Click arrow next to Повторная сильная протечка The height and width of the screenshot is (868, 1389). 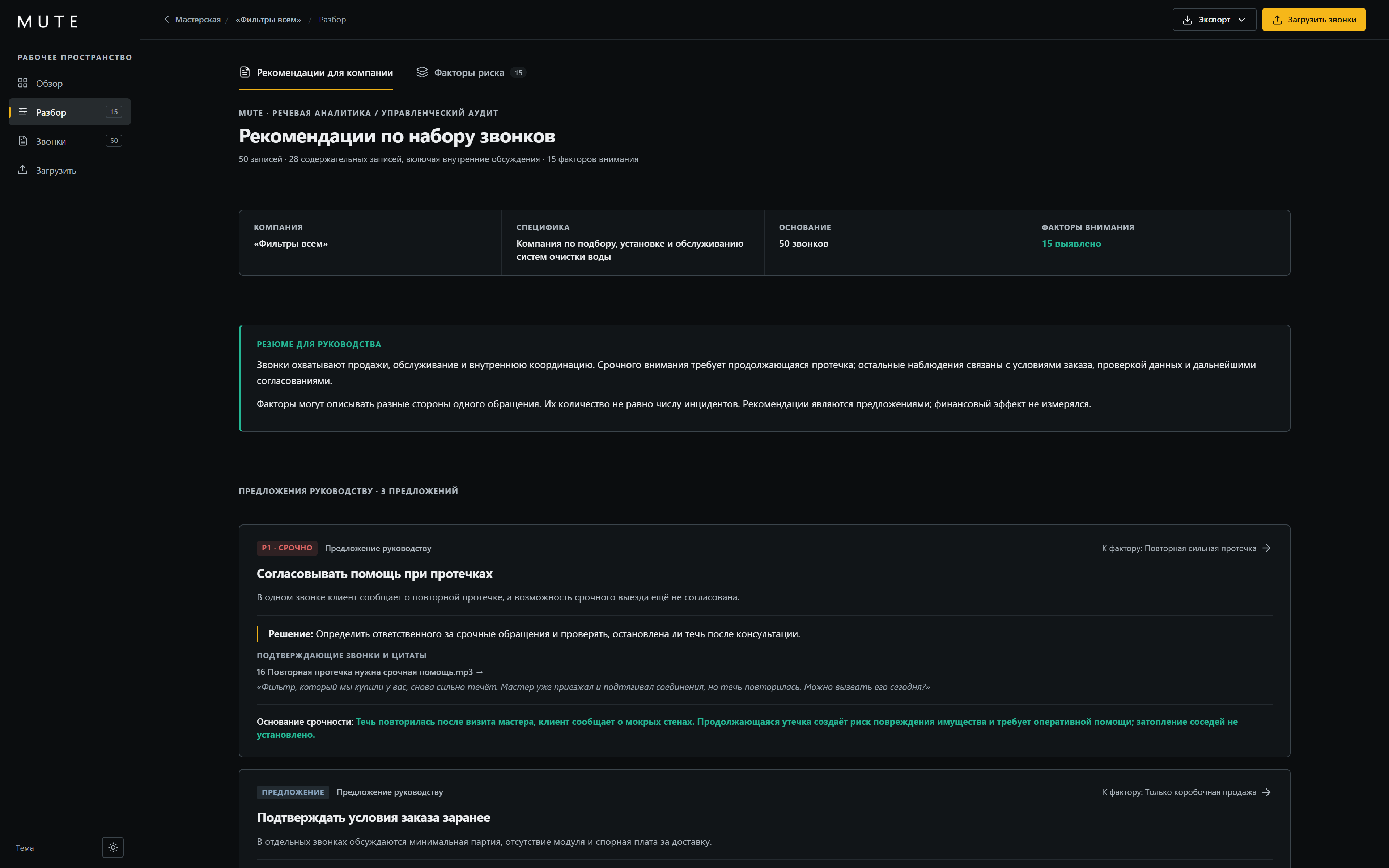pyautogui.click(x=1266, y=548)
